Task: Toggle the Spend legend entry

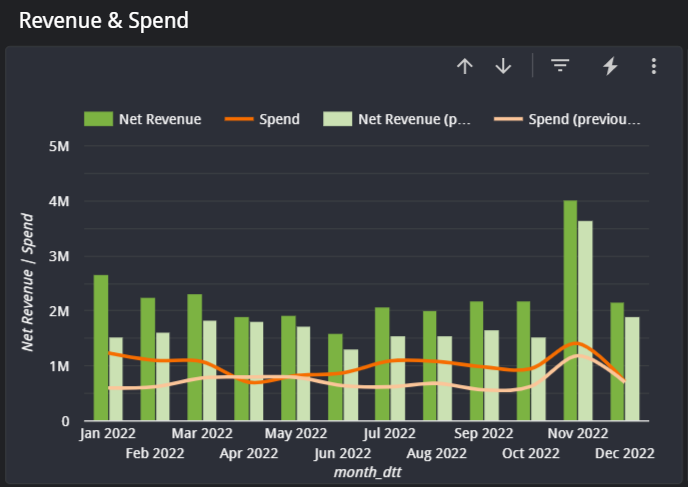Action: [262, 119]
